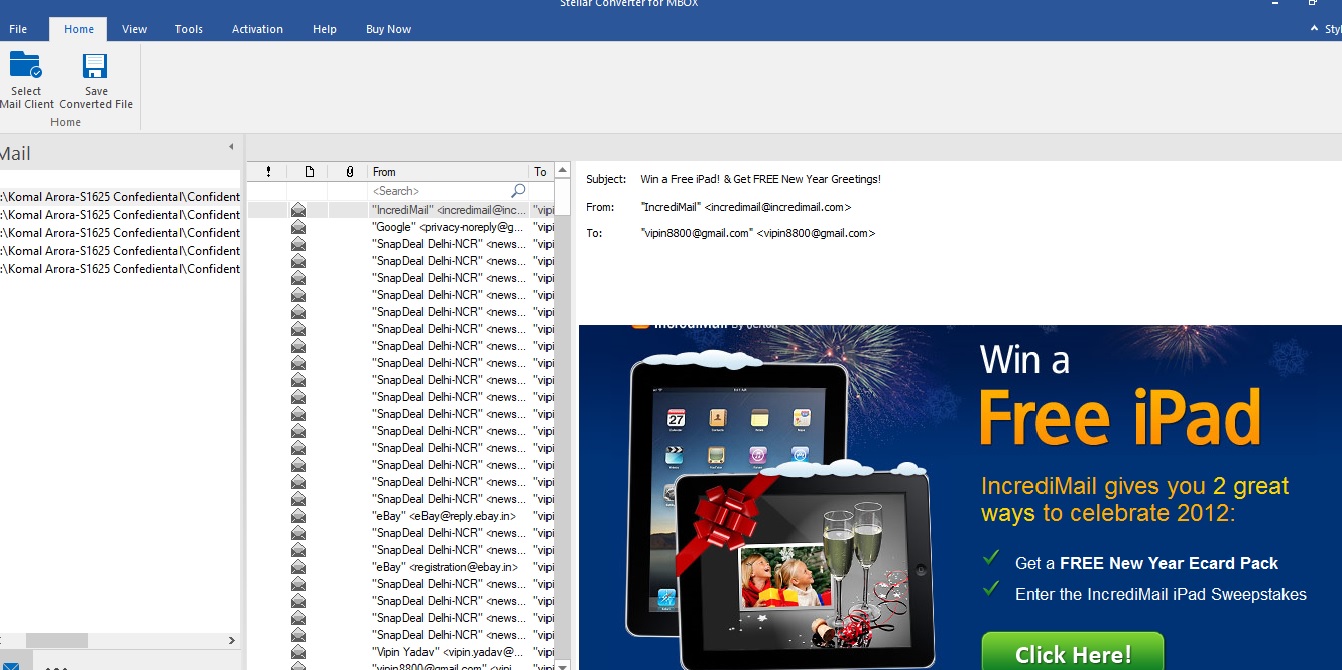1342x670 pixels.
Task: Click the sender address incredimail@incredimail.com in preview
Action: 778,207
